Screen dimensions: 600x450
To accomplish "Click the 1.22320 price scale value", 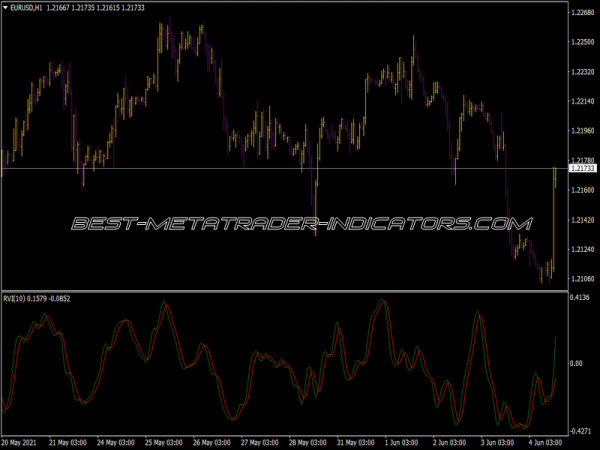I will (x=582, y=72).
